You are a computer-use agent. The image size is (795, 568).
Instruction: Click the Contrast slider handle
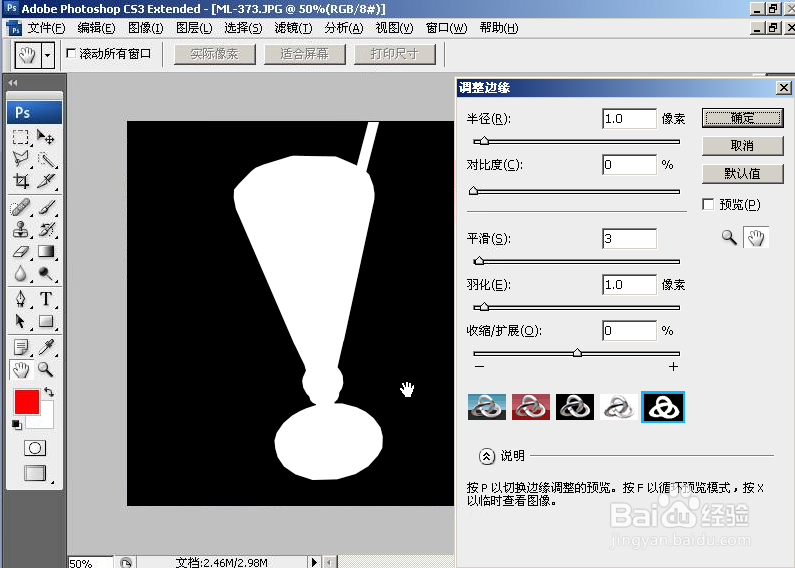coord(474,191)
